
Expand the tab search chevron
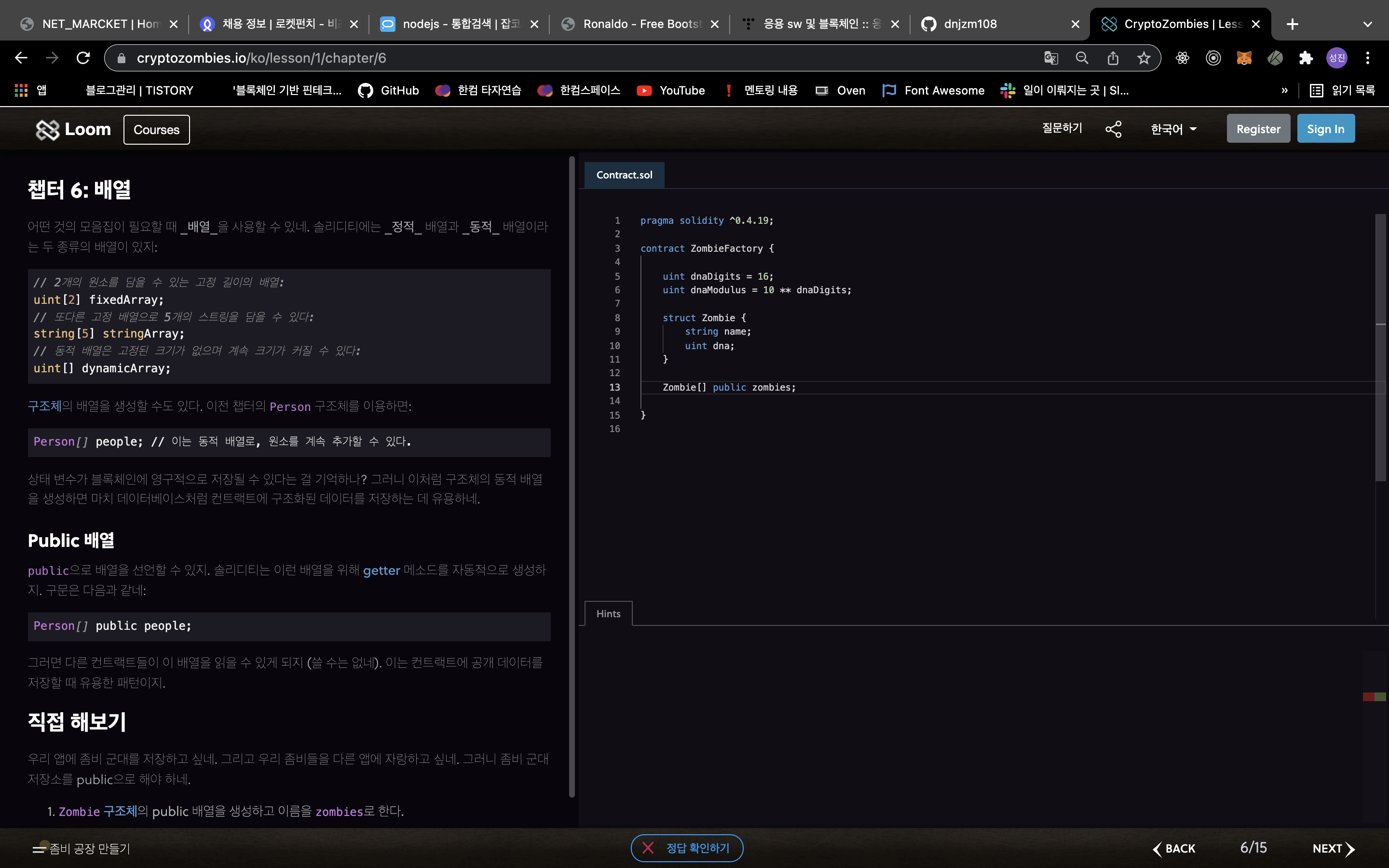click(1367, 24)
